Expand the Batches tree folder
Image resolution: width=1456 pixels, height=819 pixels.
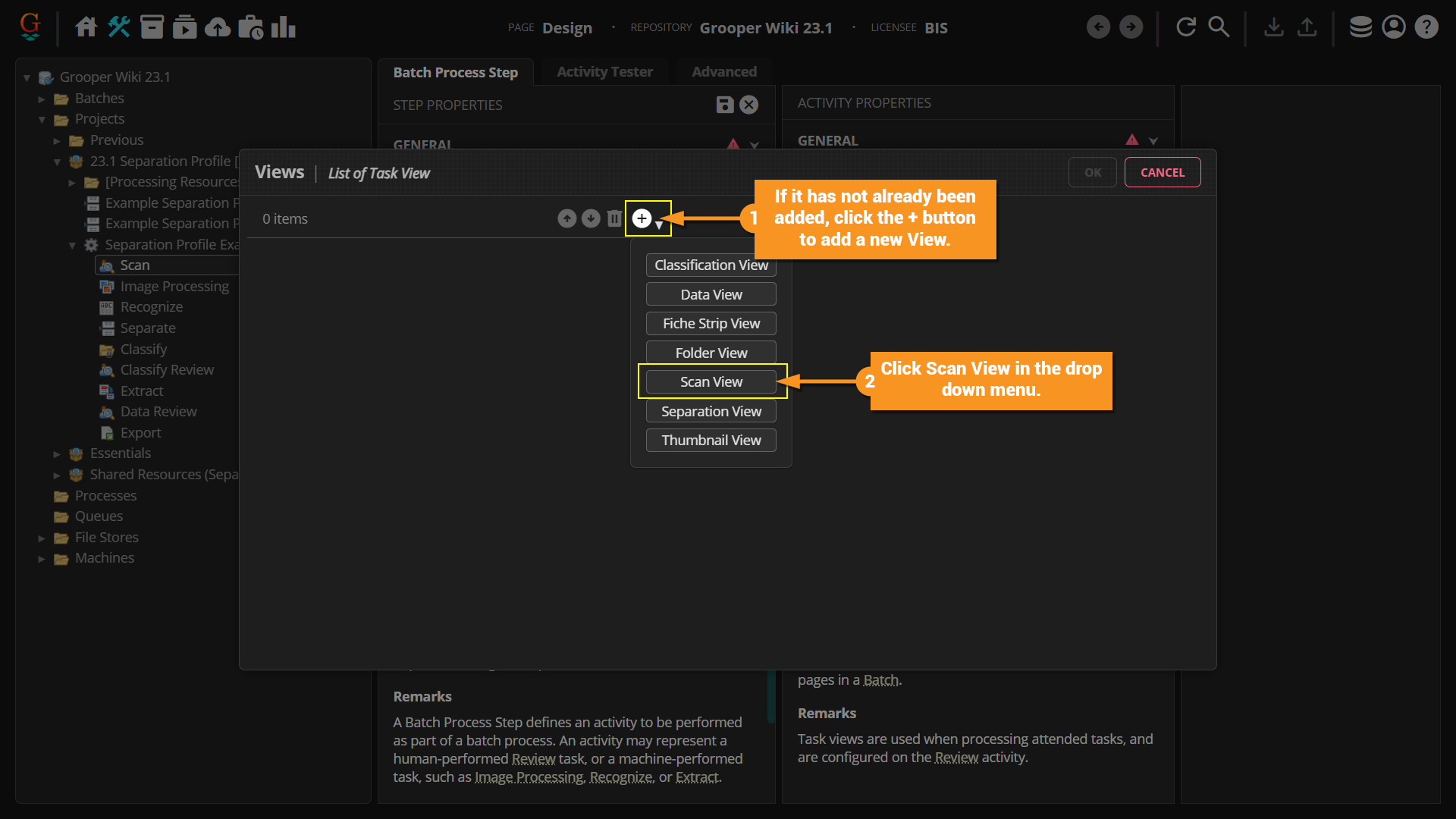coord(42,99)
